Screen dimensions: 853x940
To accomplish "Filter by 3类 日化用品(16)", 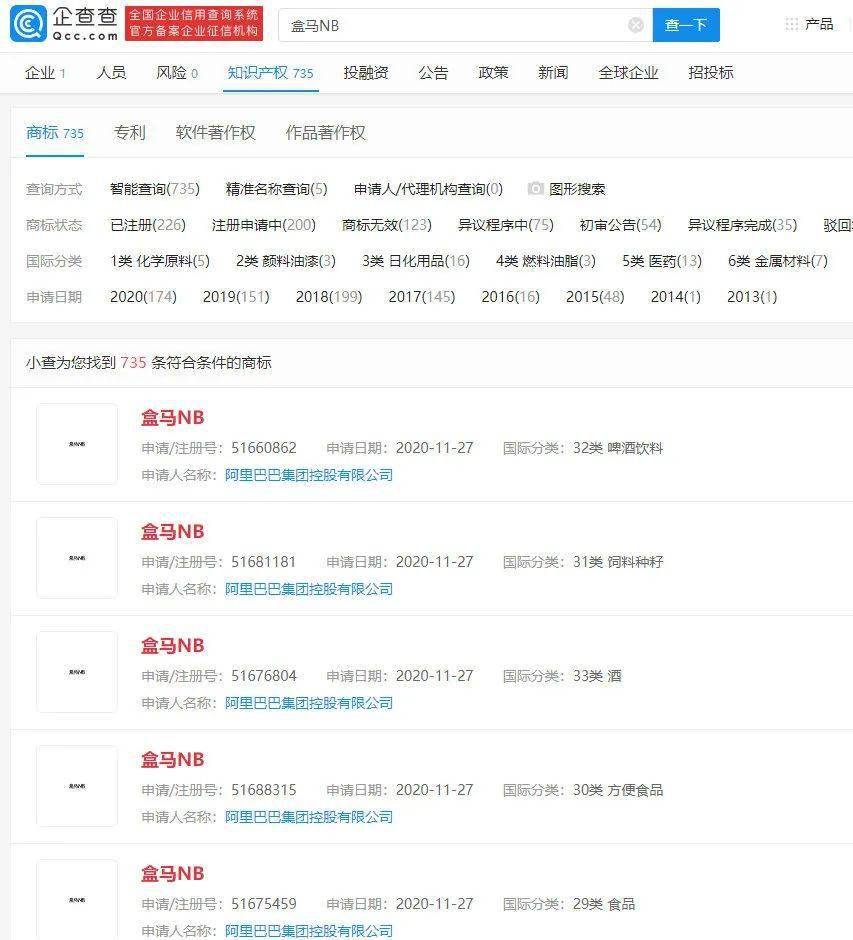I will [x=415, y=261].
